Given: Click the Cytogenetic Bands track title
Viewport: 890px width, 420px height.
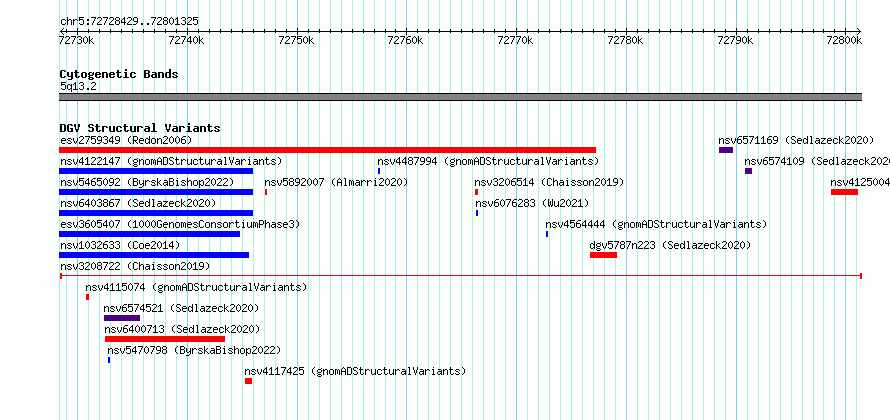Looking at the screenshot, I should tap(119, 74).
